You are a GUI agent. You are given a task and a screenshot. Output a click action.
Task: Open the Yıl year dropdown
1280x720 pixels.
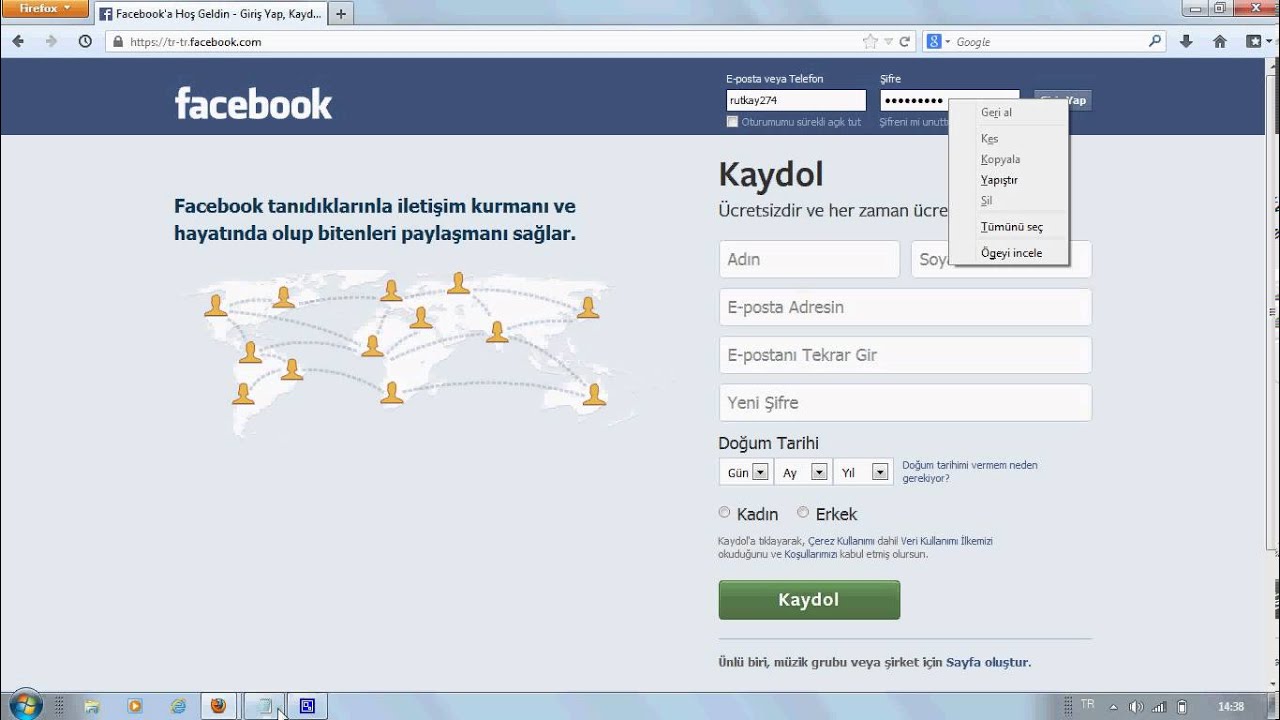click(864, 472)
